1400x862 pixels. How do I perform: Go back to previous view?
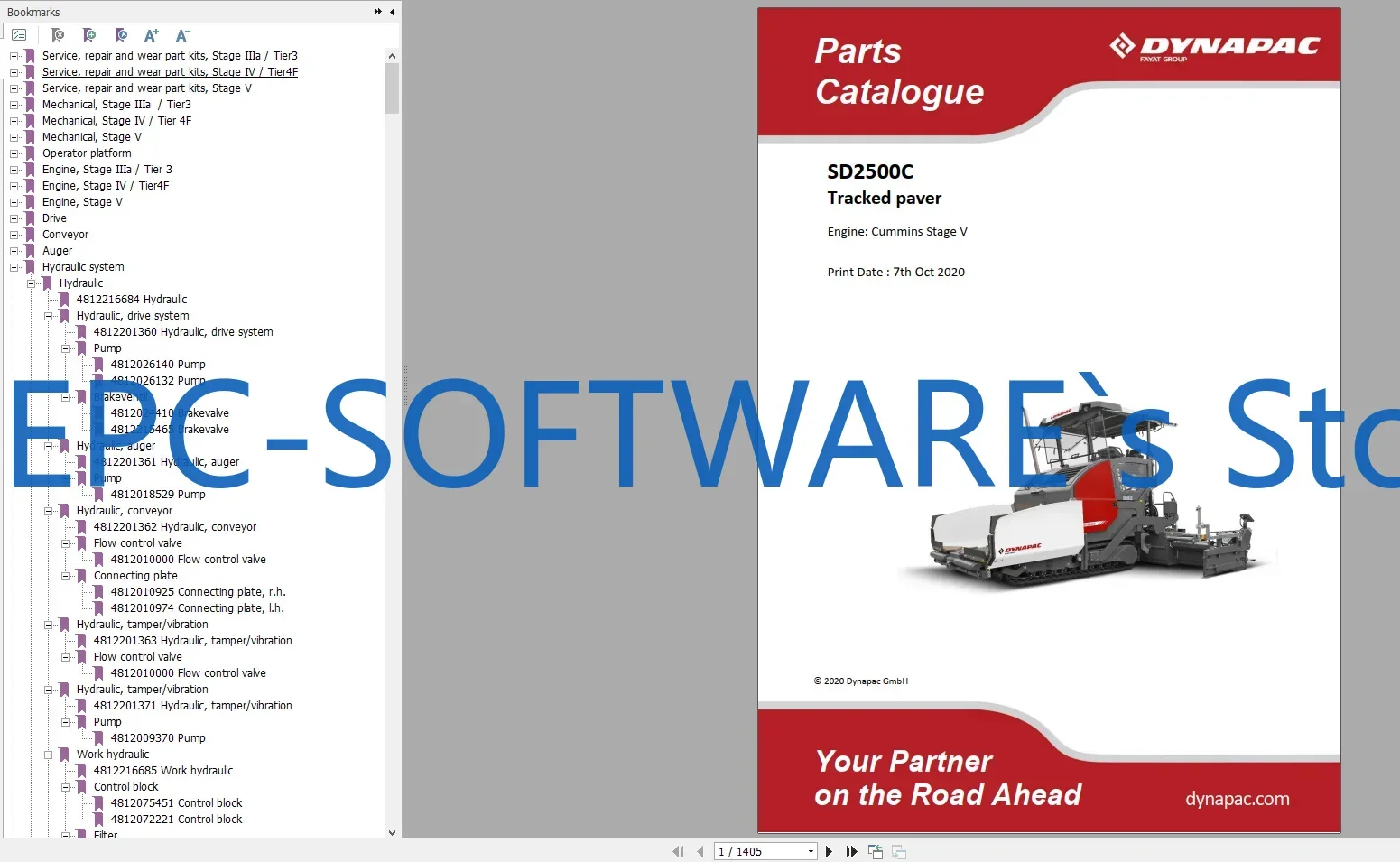[x=875, y=851]
